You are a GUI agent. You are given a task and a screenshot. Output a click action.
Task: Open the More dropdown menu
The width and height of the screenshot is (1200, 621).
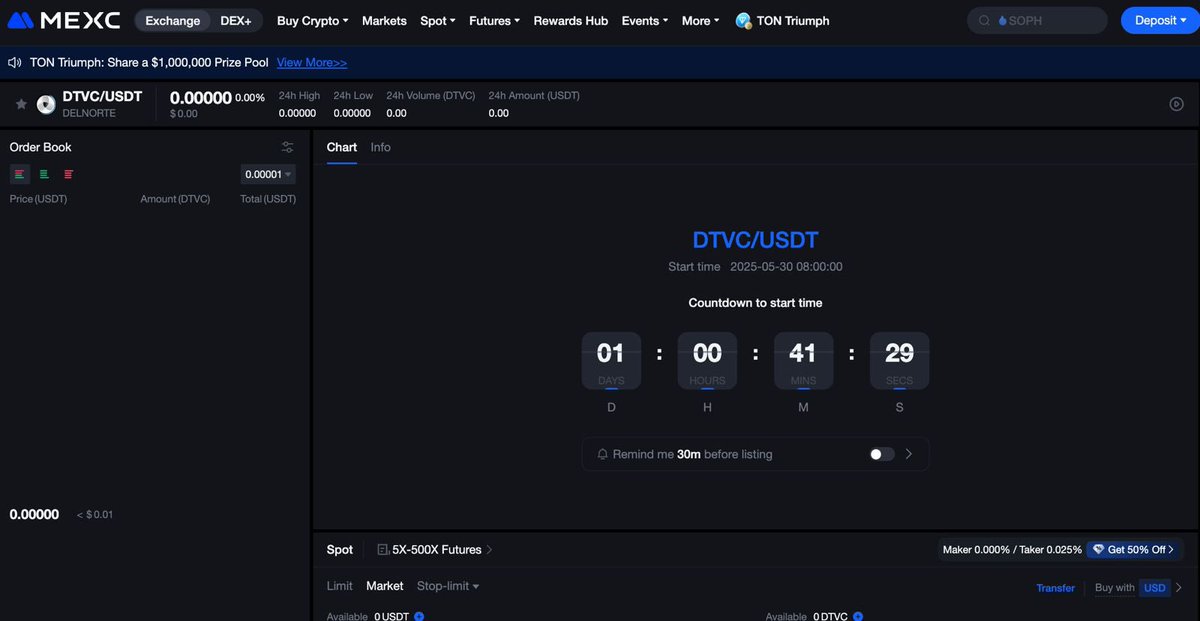coord(701,20)
